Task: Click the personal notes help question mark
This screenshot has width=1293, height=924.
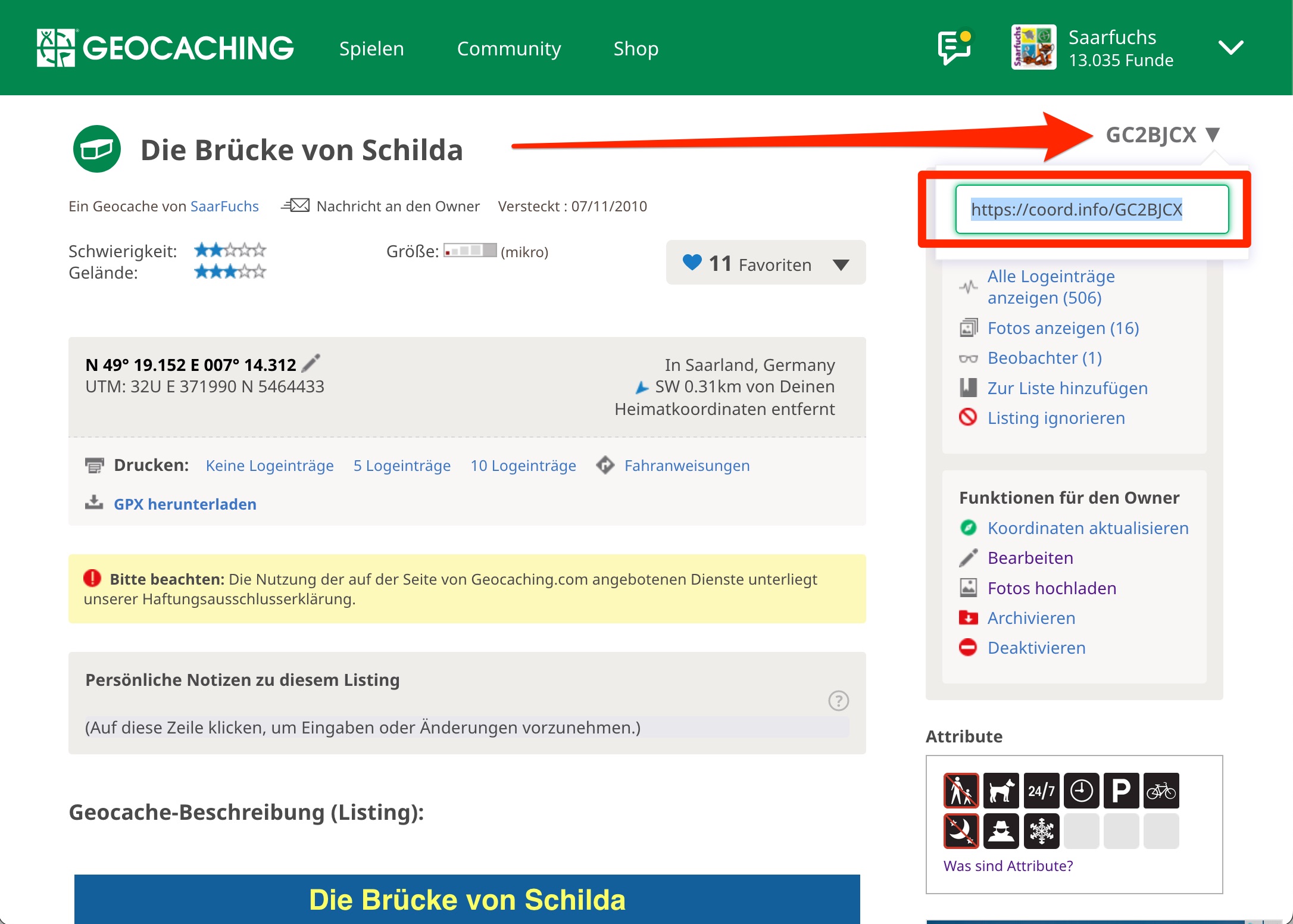Action: pyautogui.click(x=839, y=701)
